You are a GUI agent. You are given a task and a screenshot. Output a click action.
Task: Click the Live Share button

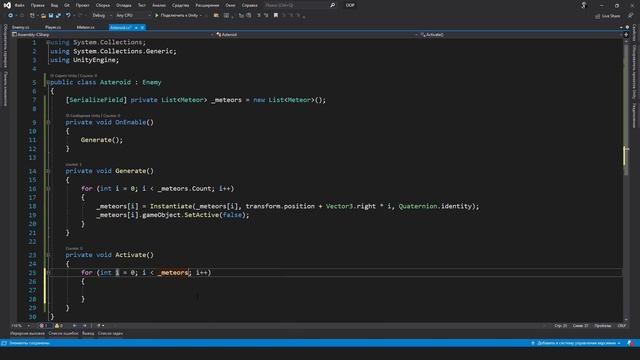(x=608, y=16)
